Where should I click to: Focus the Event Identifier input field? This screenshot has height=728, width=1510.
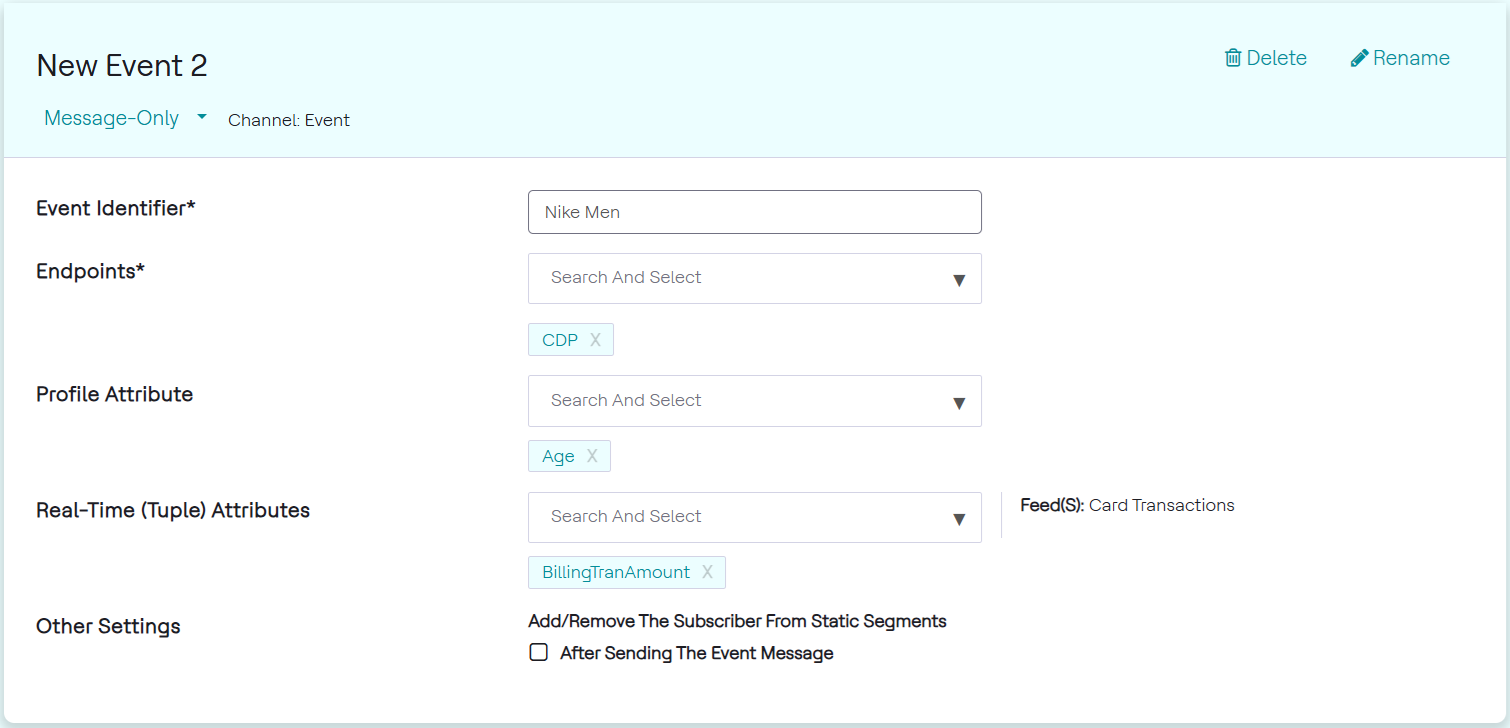pyautogui.click(x=754, y=212)
